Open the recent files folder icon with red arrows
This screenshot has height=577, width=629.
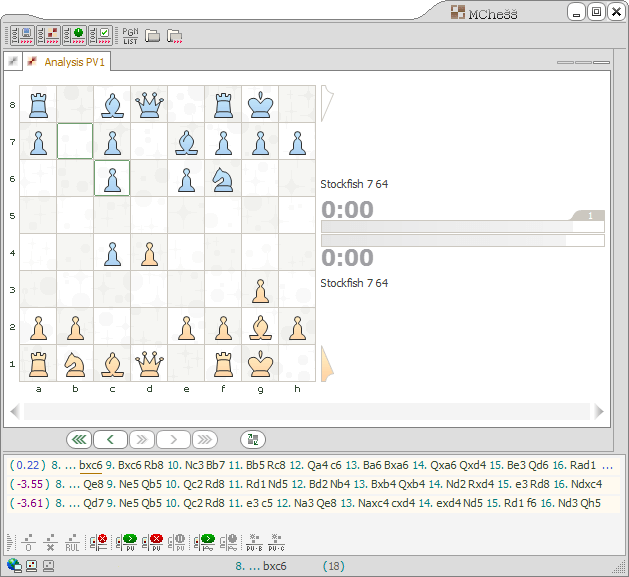(174, 37)
